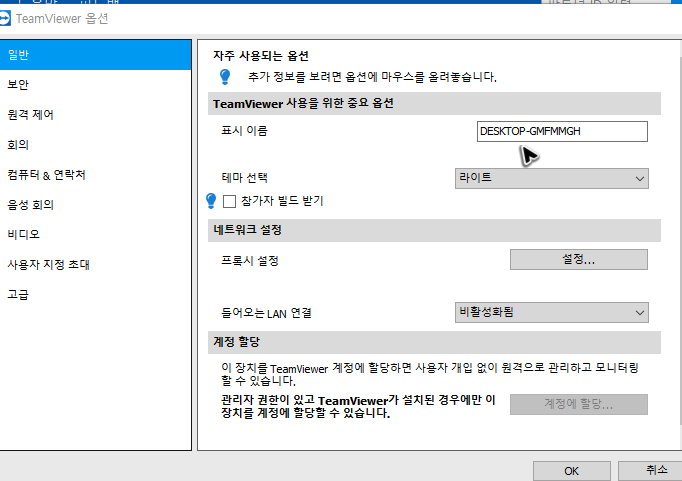The height and width of the screenshot is (481, 682).
Task: Click the TeamViewer logo in title bar
Action: [4, 19]
